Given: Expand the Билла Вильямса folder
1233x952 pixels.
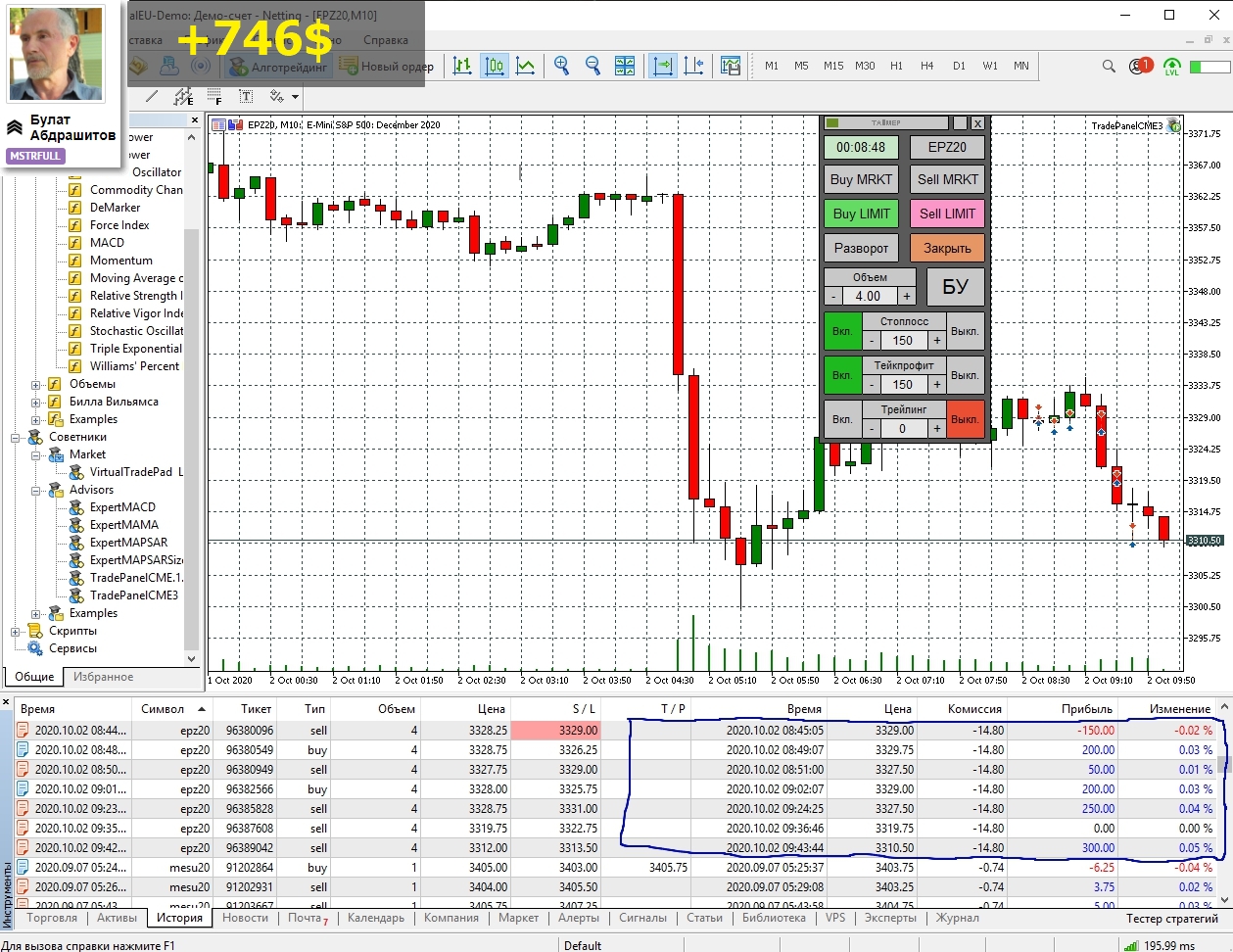Looking at the screenshot, I should (36, 402).
